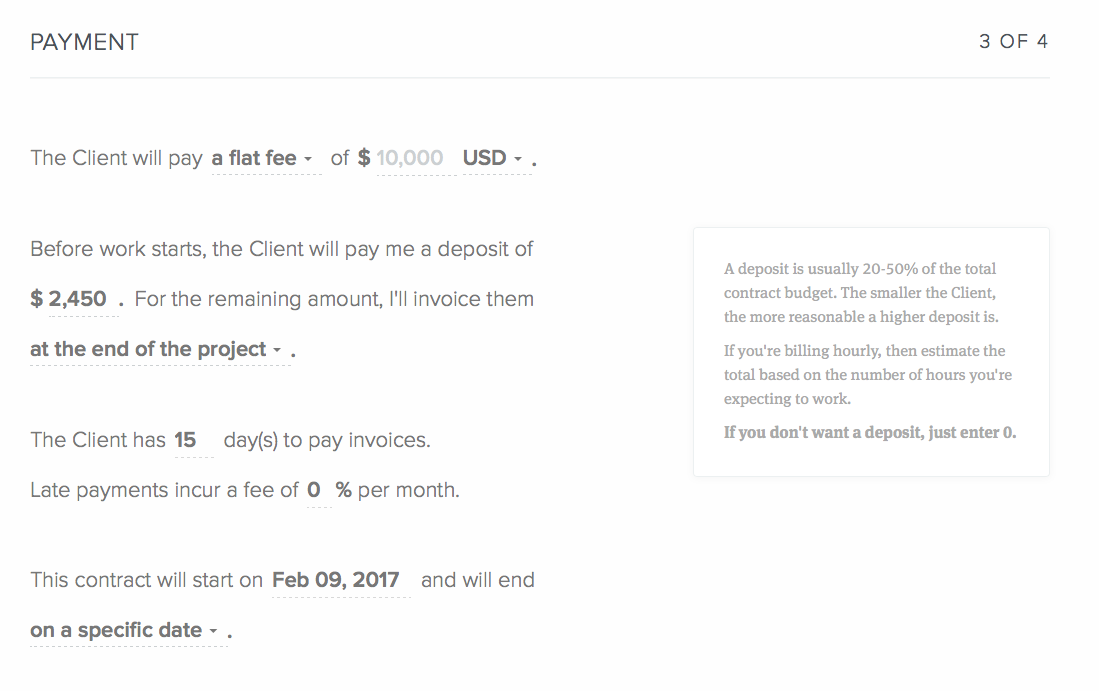The image size is (1099, 691).
Task: Click the PAYMENT section heading
Action: coord(84,42)
